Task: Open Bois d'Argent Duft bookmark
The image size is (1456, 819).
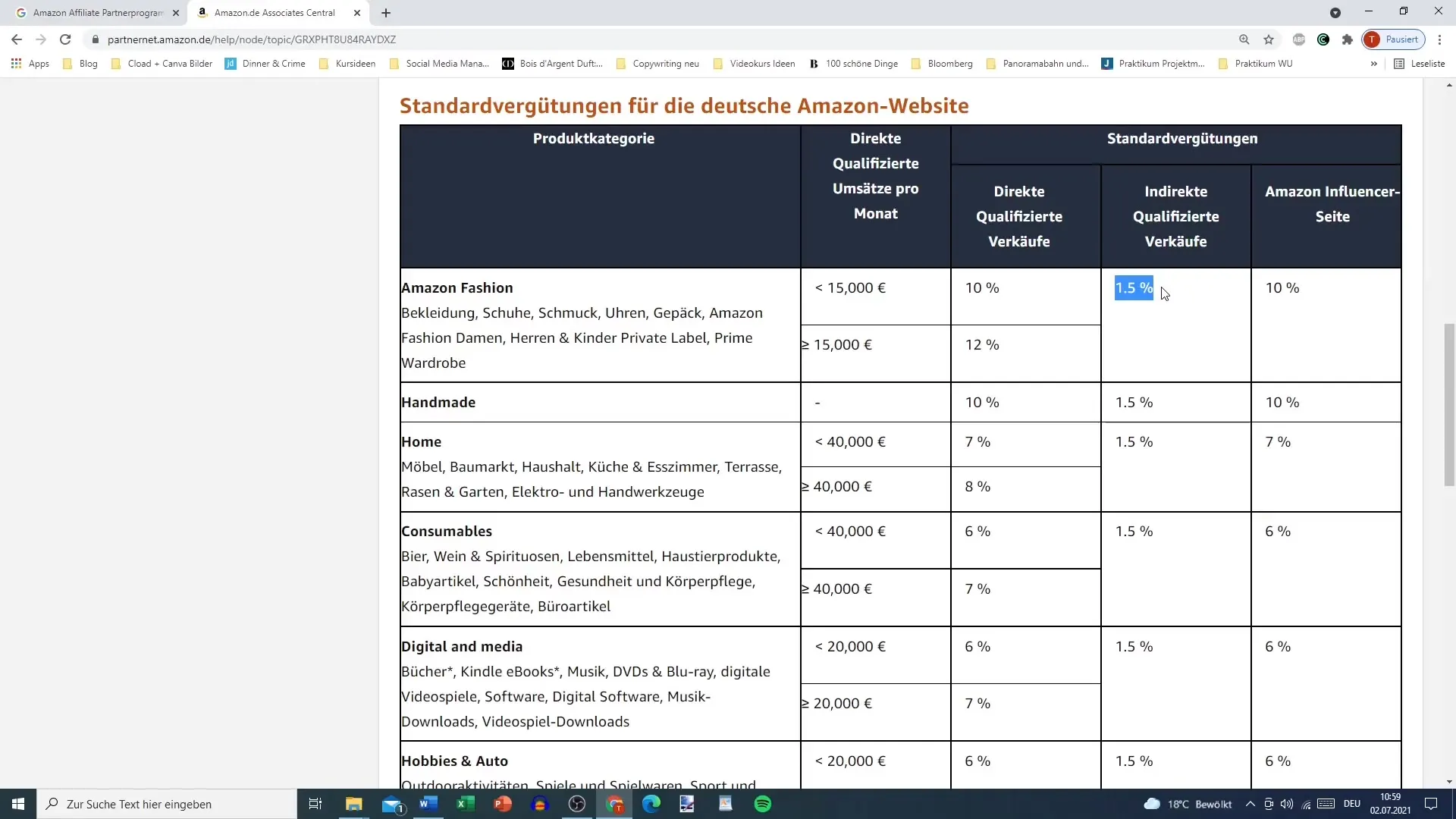Action: (553, 64)
